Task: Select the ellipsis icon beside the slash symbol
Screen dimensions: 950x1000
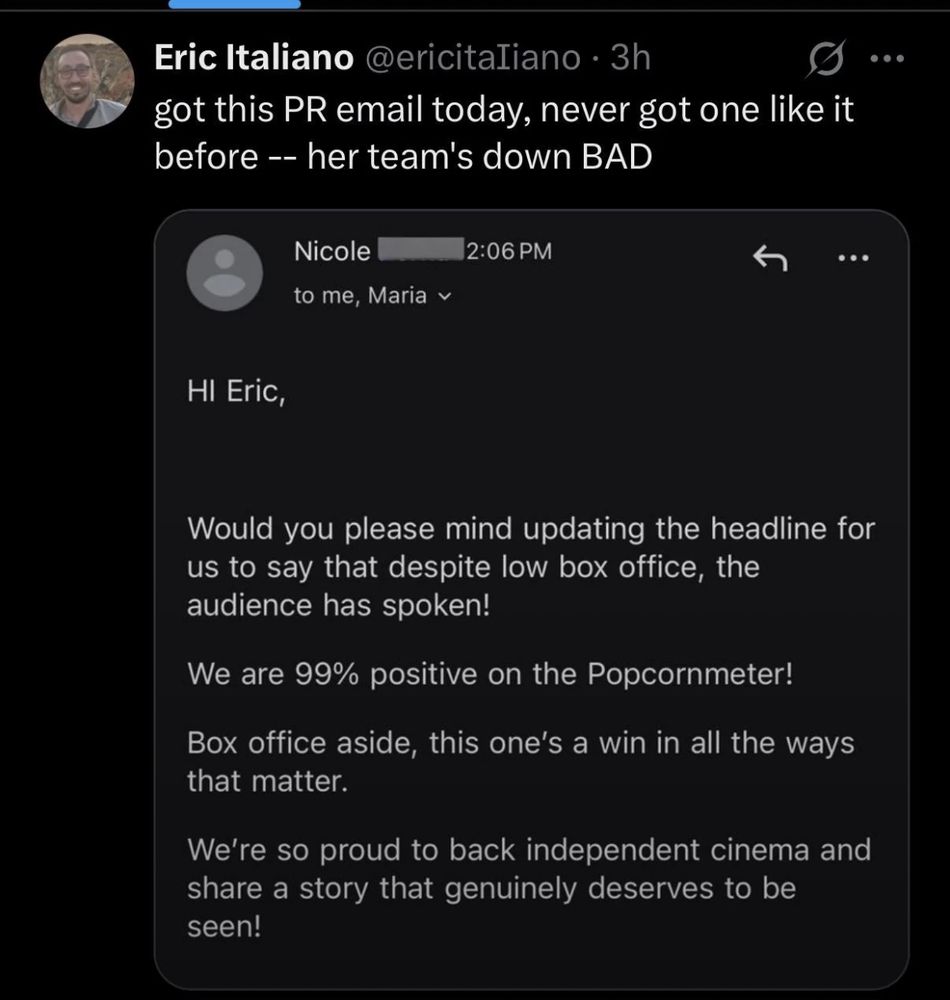Action: point(887,58)
